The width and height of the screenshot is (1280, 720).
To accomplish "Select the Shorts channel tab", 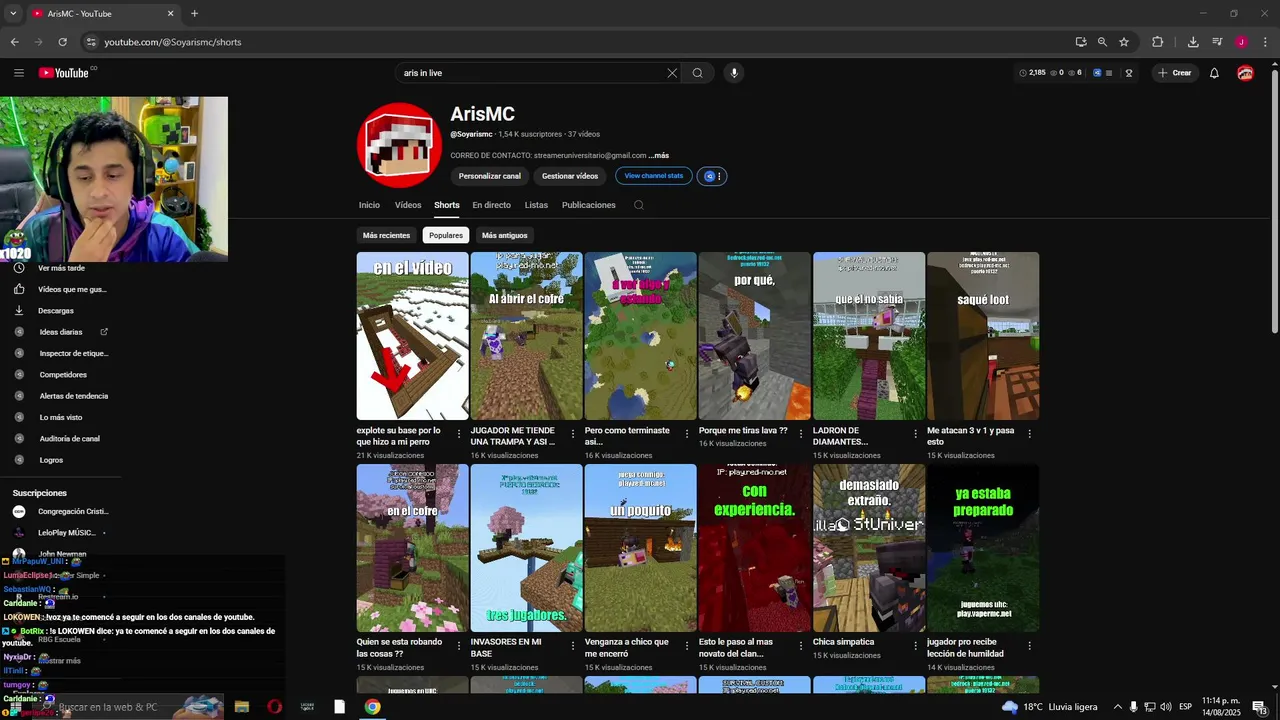I will click(x=447, y=205).
